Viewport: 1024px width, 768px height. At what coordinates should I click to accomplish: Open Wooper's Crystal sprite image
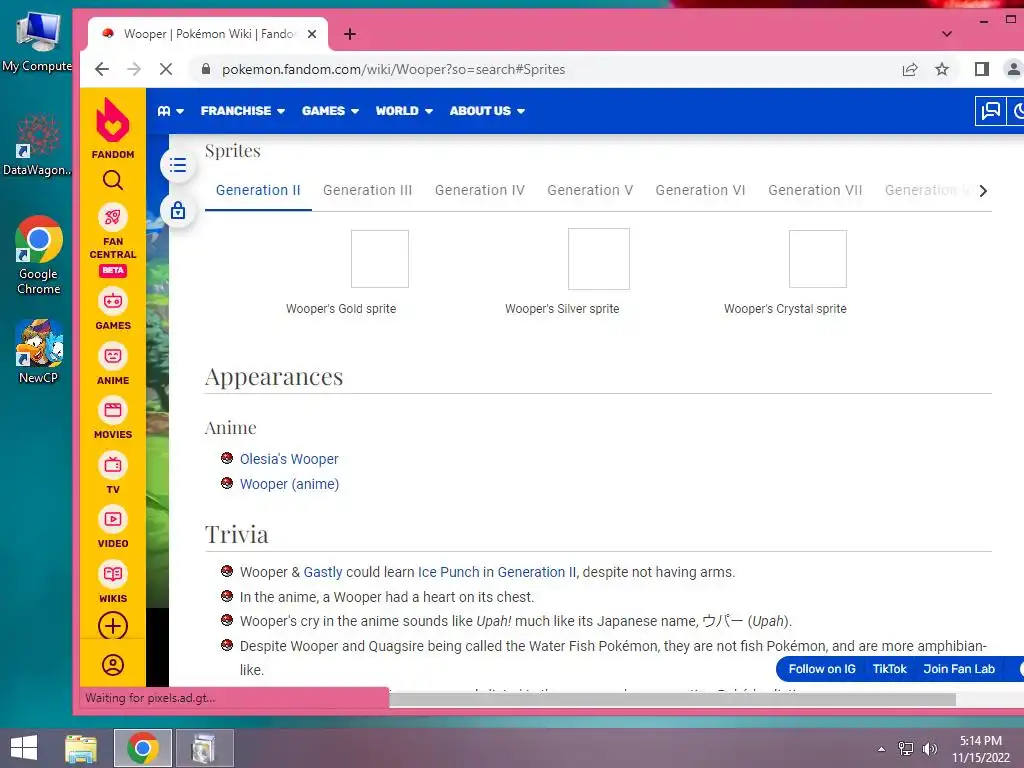818,259
